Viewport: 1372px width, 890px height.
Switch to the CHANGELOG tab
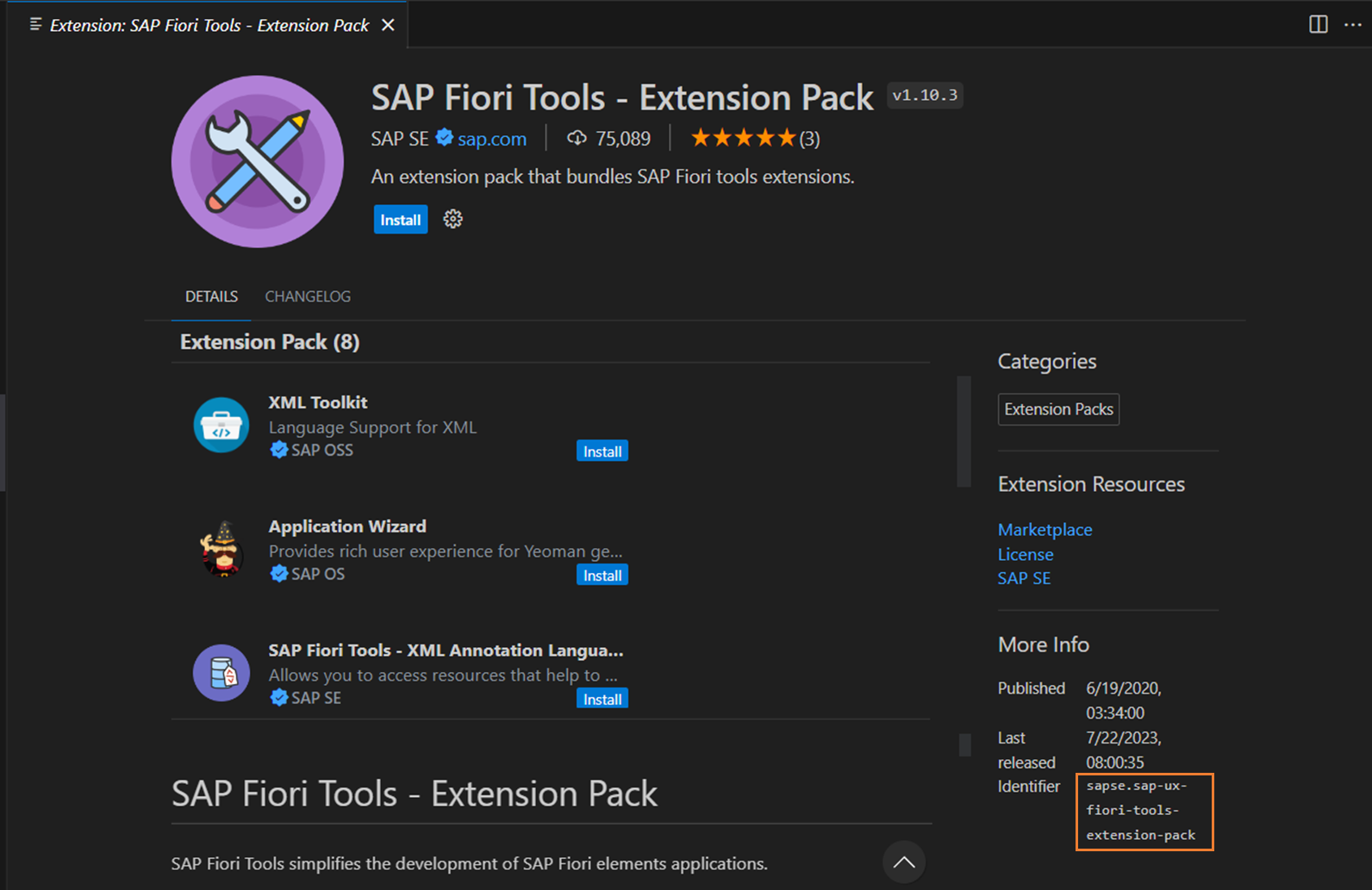308,296
